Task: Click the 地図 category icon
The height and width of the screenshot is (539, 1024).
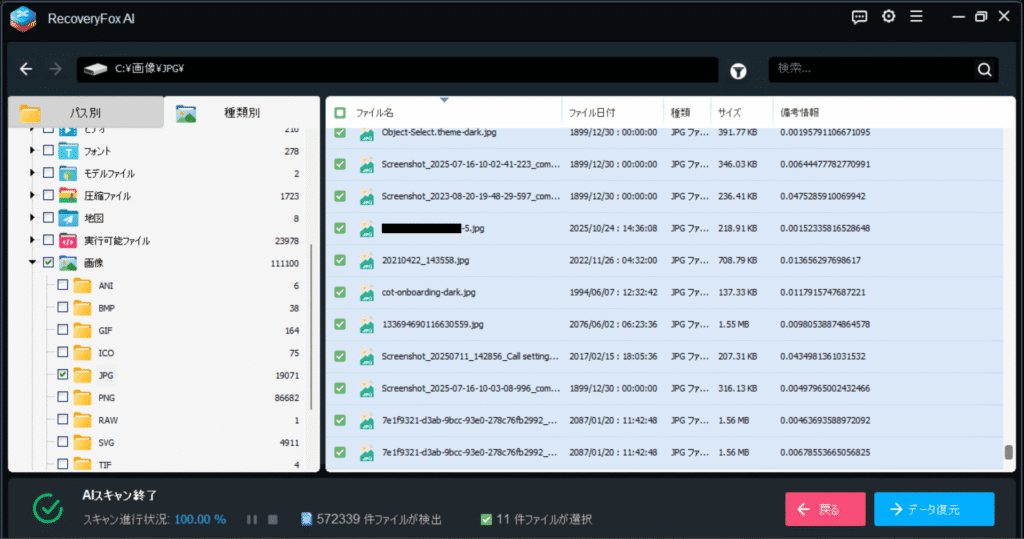Action: point(68,218)
